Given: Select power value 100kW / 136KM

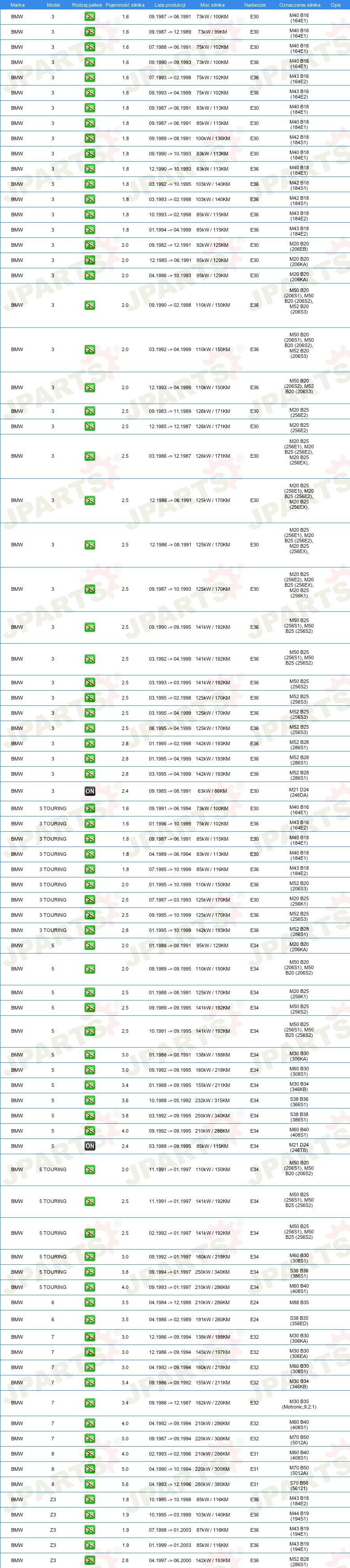Looking at the screenshot, I should pos(213,138).
